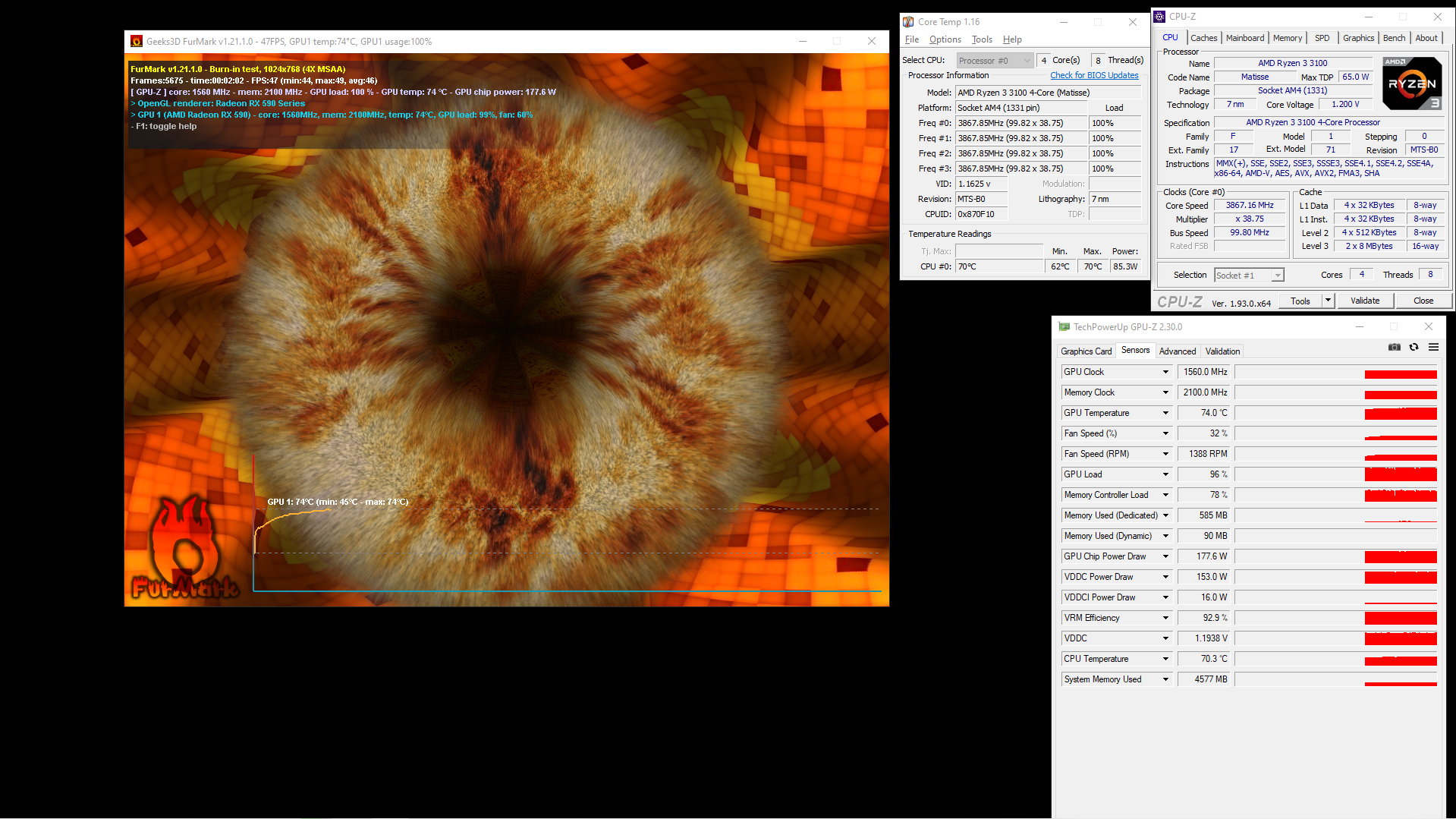
Task: Click the Core Temp title bar icon
Action: [908, 22]
